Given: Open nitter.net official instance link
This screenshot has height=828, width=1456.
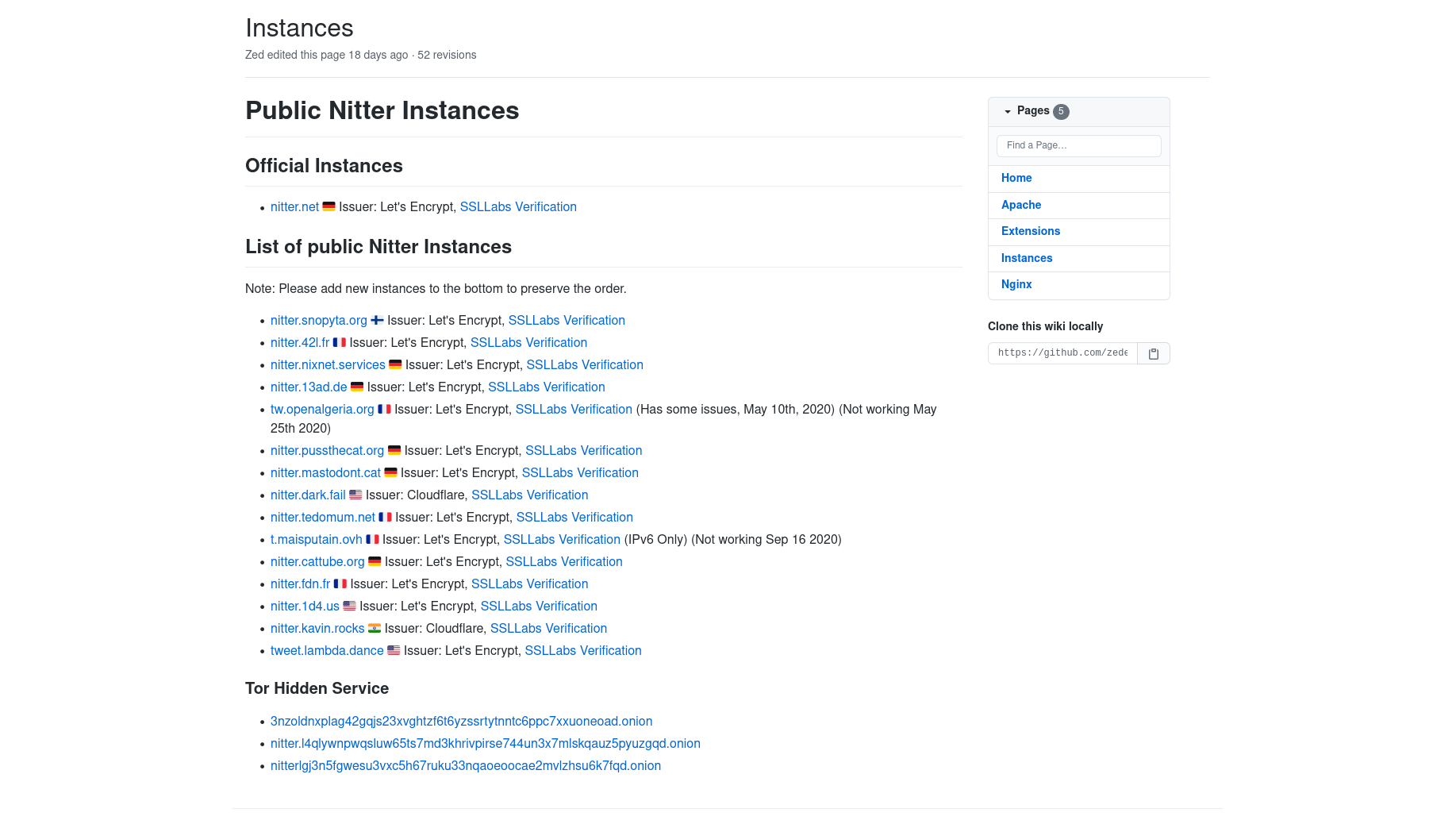Looking at the screenshot, I should (294, 206).
